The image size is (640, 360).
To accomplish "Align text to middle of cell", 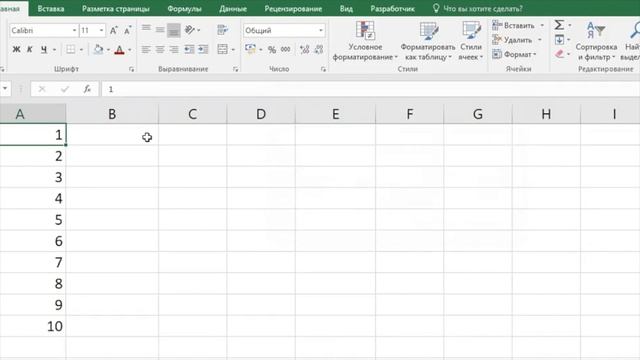I will click(160, 29).
